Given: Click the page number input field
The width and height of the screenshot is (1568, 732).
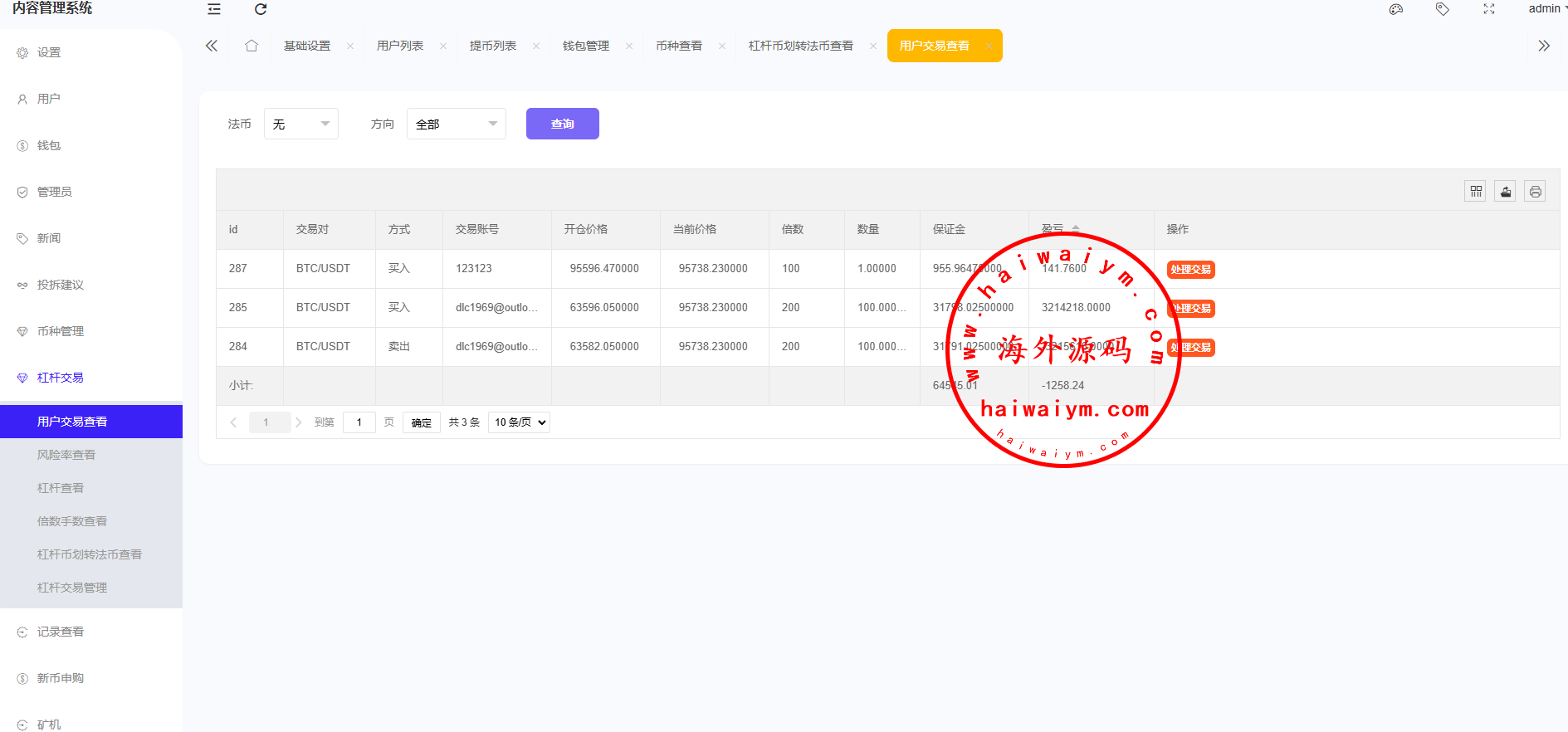Looking at the screenshot, I should pyautogui.click(x=359, y=422).
